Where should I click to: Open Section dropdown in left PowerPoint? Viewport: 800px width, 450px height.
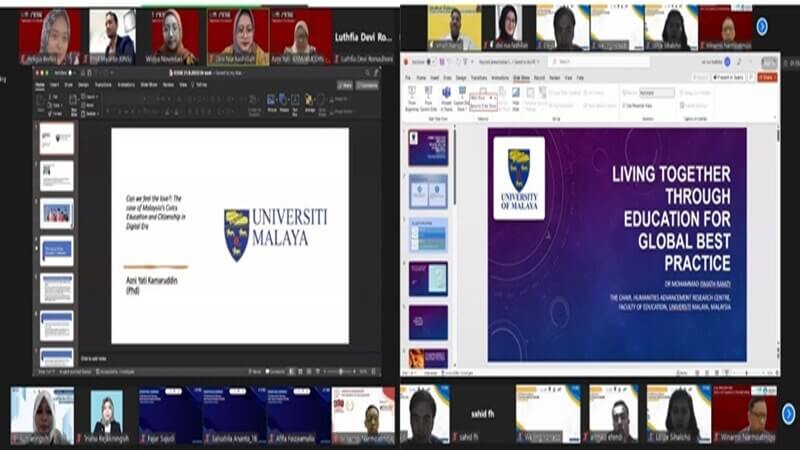90,114
